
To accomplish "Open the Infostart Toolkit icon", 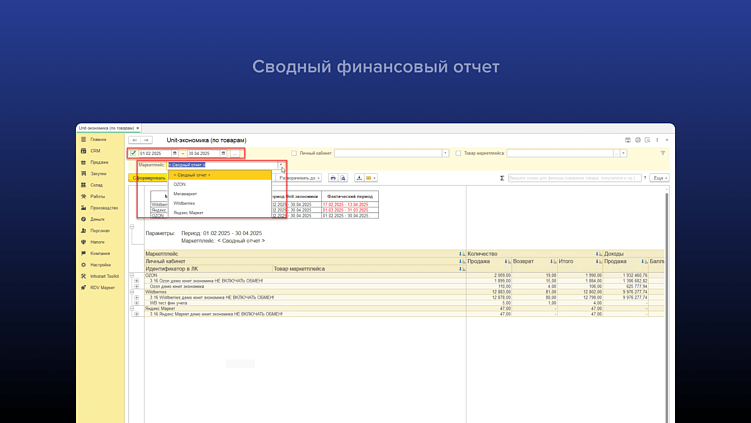I will click(x=83, y=276).
